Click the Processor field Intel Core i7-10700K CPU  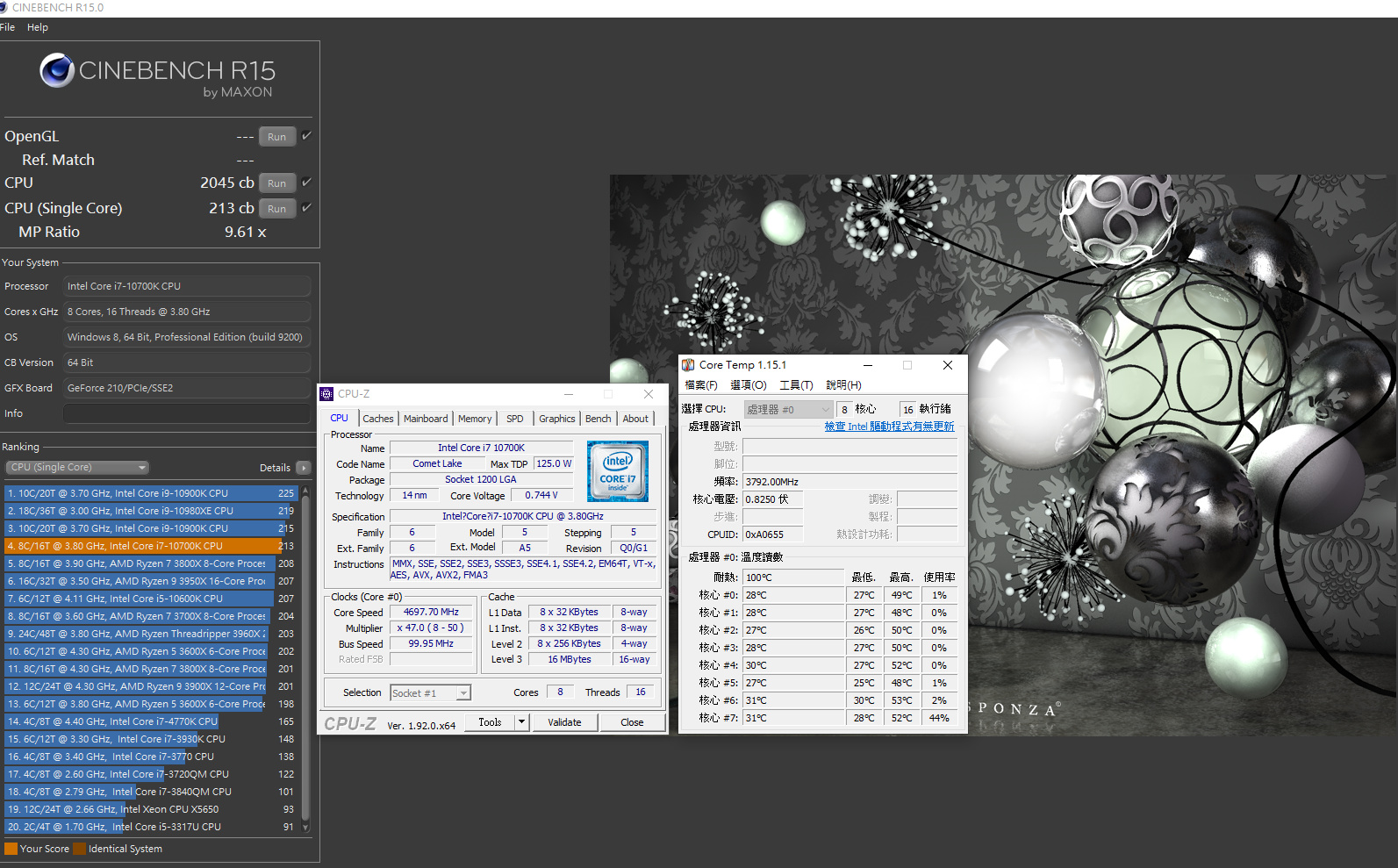[187, 286]
